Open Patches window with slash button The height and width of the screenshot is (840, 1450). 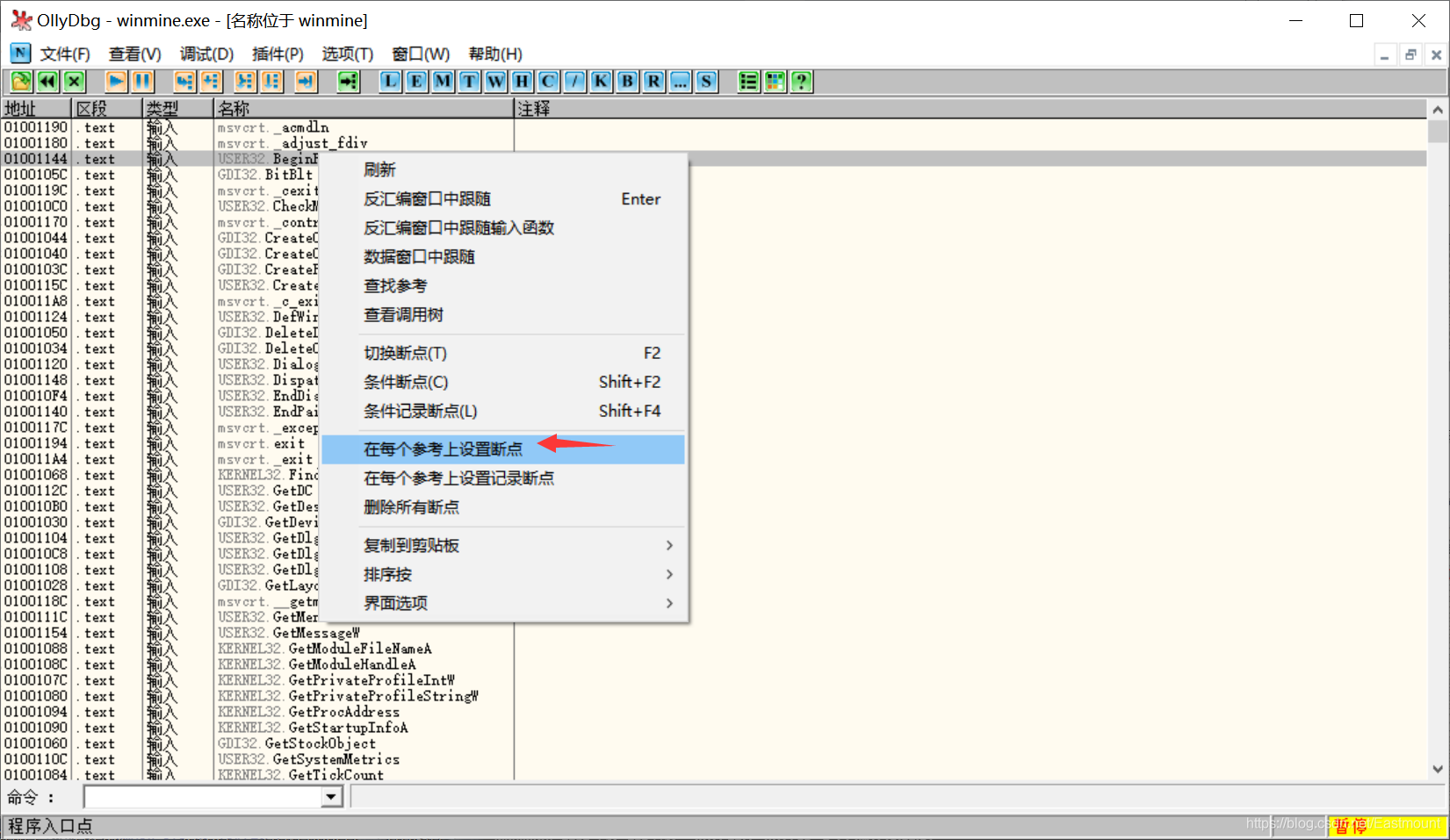pos(574,82)
